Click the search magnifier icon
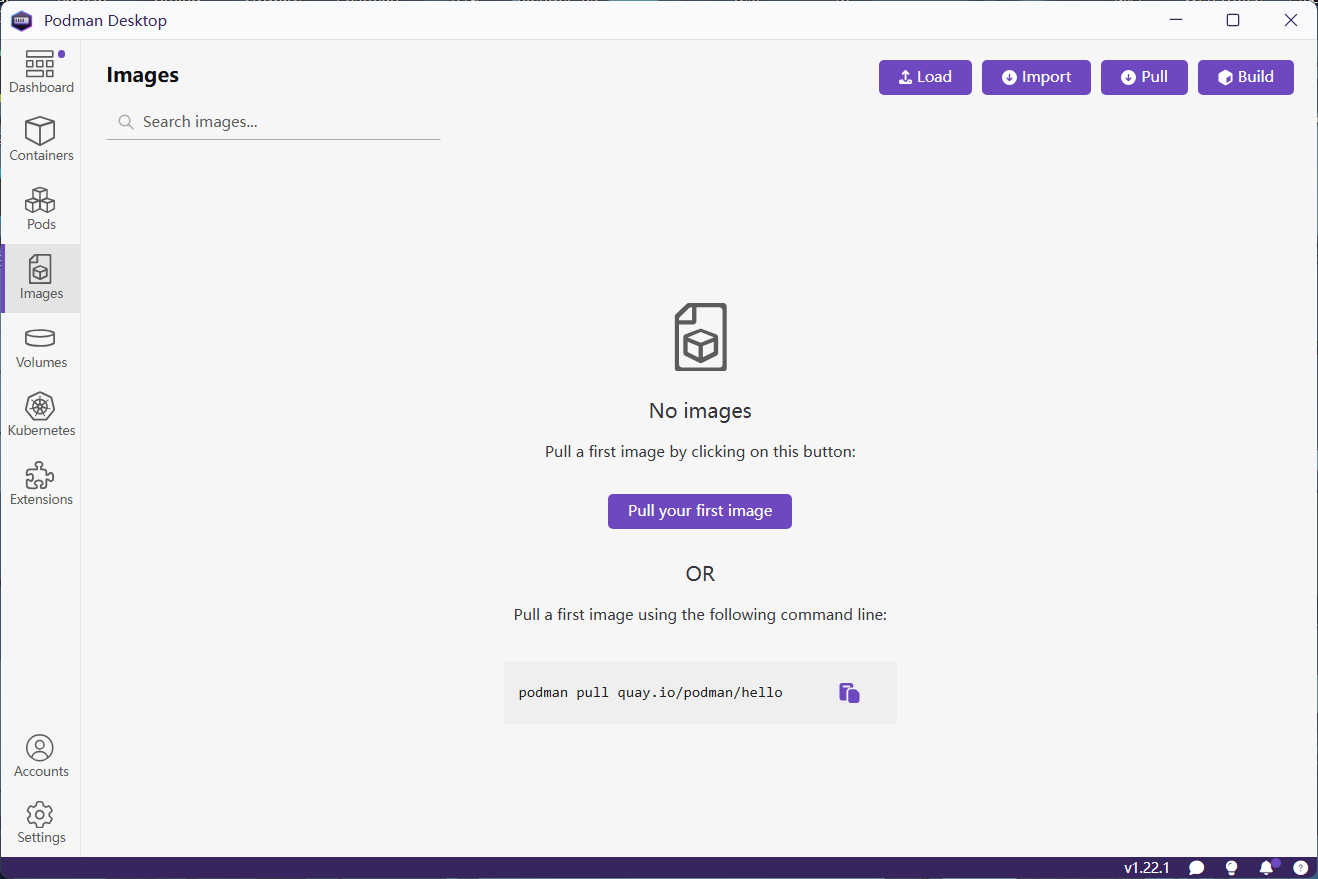This screenshot has height=879, width=1318. (126, 122)
